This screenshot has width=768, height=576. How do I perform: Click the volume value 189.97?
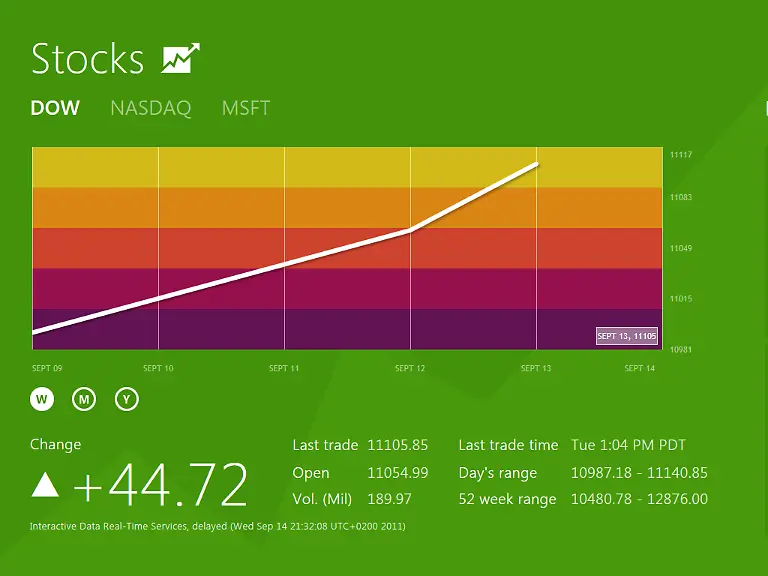pos(389,499)
